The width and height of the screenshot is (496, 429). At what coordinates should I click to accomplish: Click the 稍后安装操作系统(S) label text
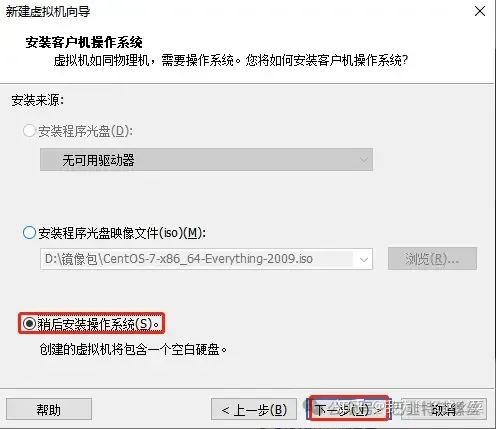tap(99, 324)
